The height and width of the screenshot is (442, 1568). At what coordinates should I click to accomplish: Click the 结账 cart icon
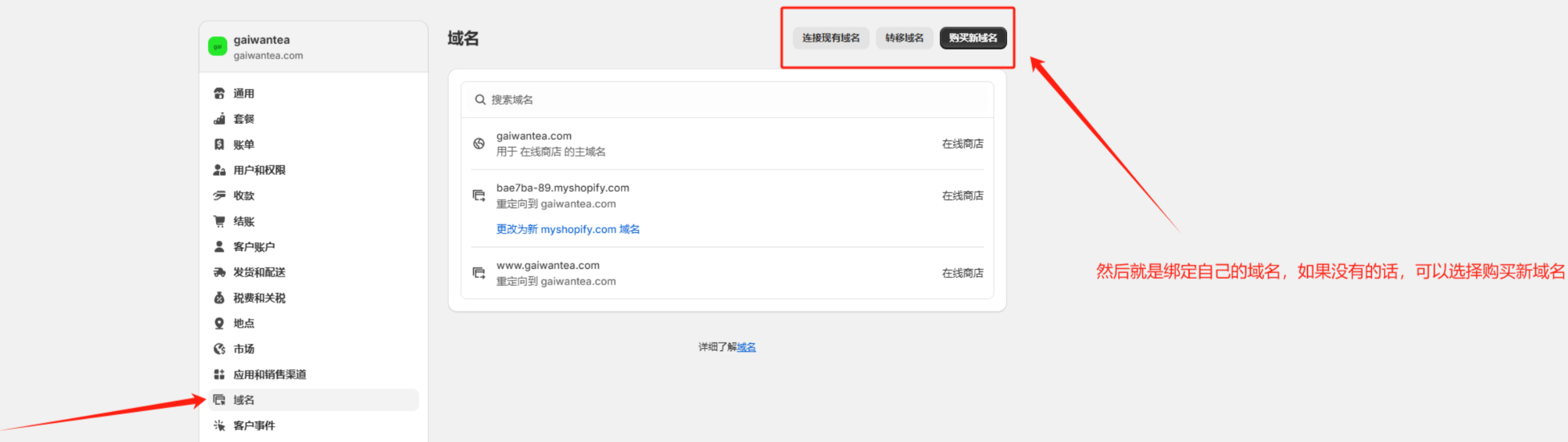point(219,221)
